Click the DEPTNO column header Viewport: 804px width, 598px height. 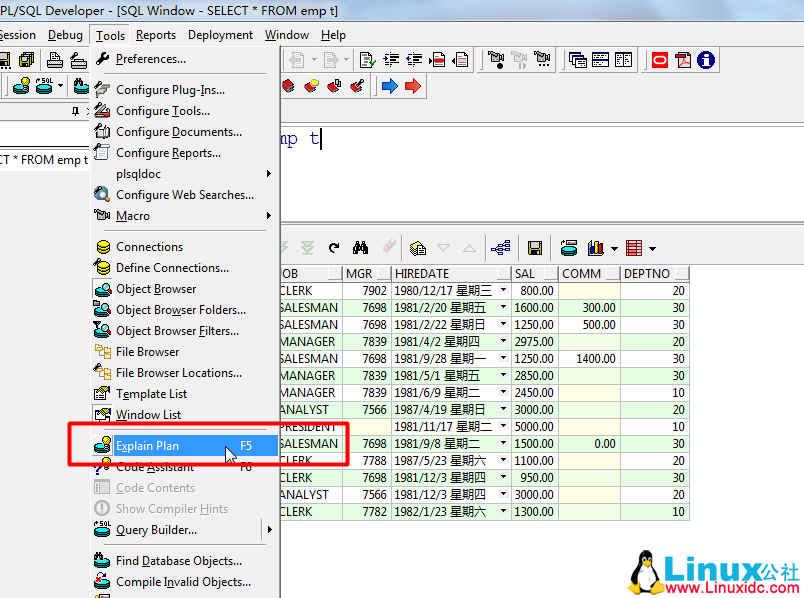pyautogui.click(x=645, y=273)
